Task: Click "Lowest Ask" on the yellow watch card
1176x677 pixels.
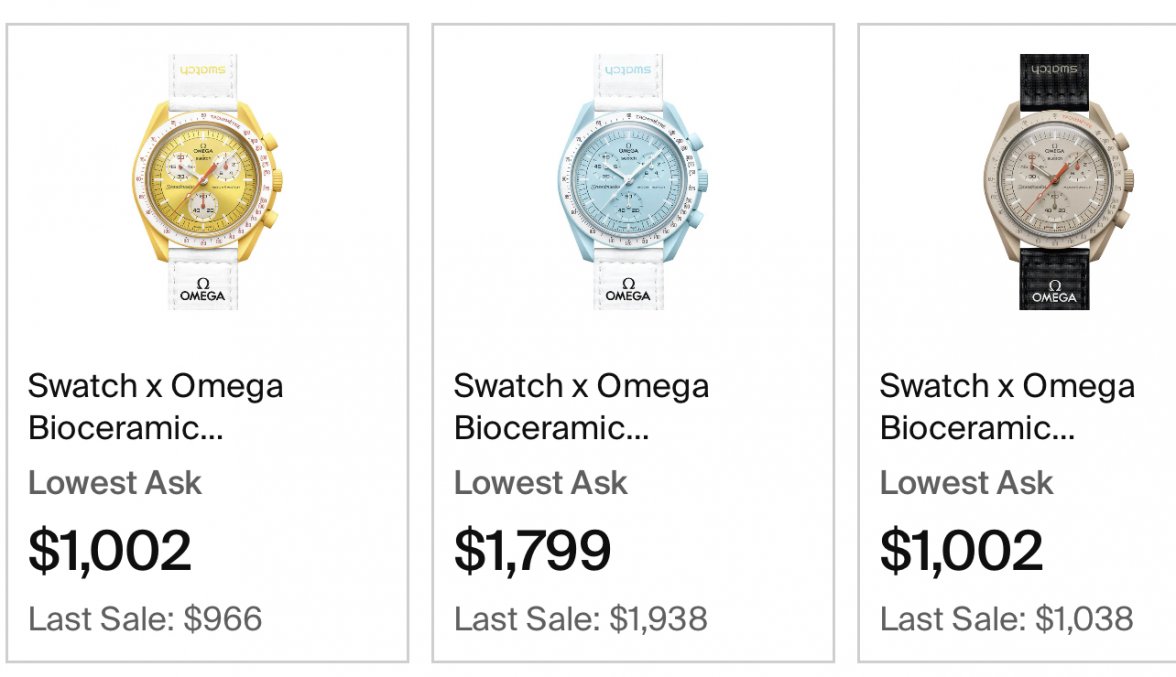Action: pos(115,483)
